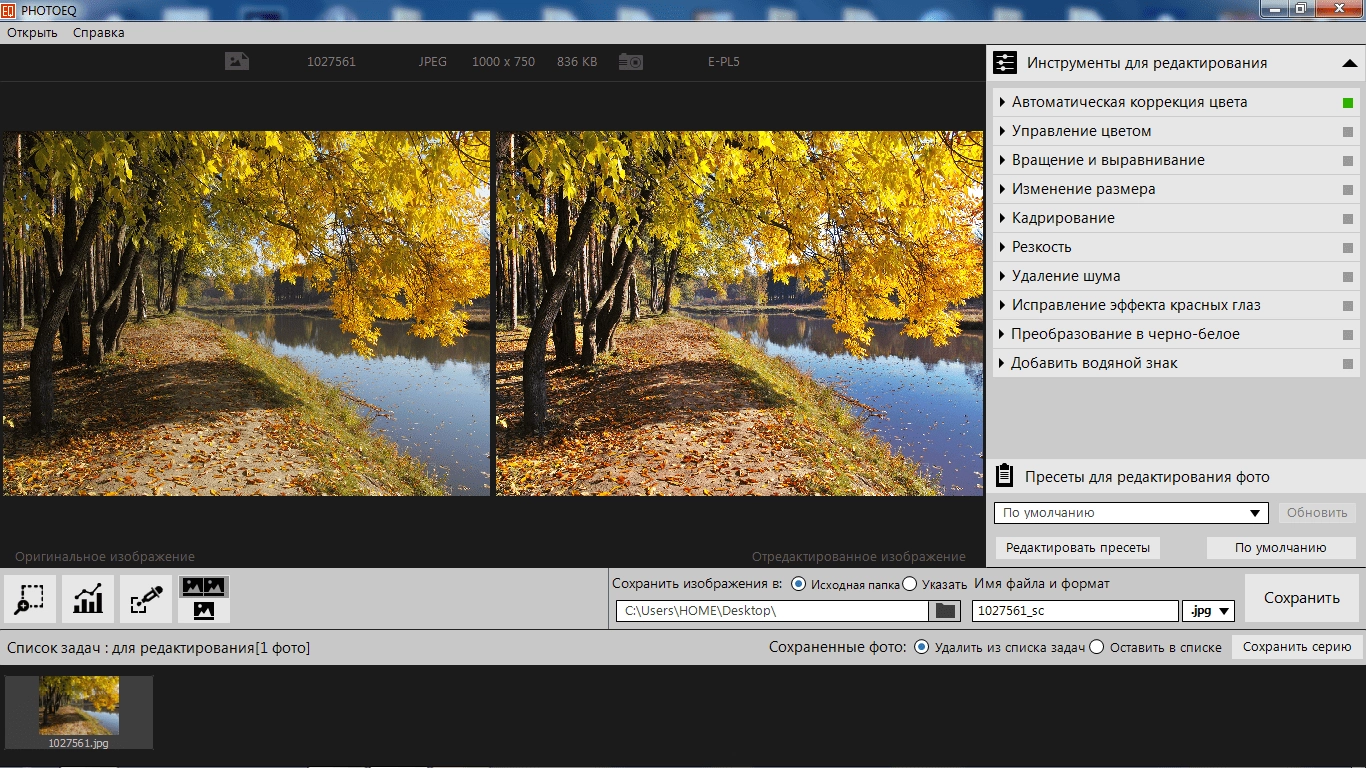Open the Справка menu
The image size is (1366, 768).
98,32
